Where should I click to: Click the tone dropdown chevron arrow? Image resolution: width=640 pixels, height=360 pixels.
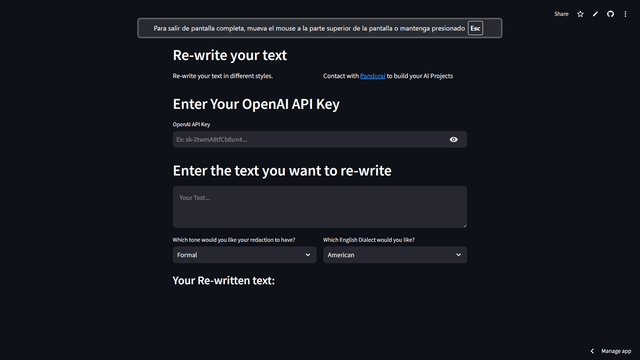[308, 255]
